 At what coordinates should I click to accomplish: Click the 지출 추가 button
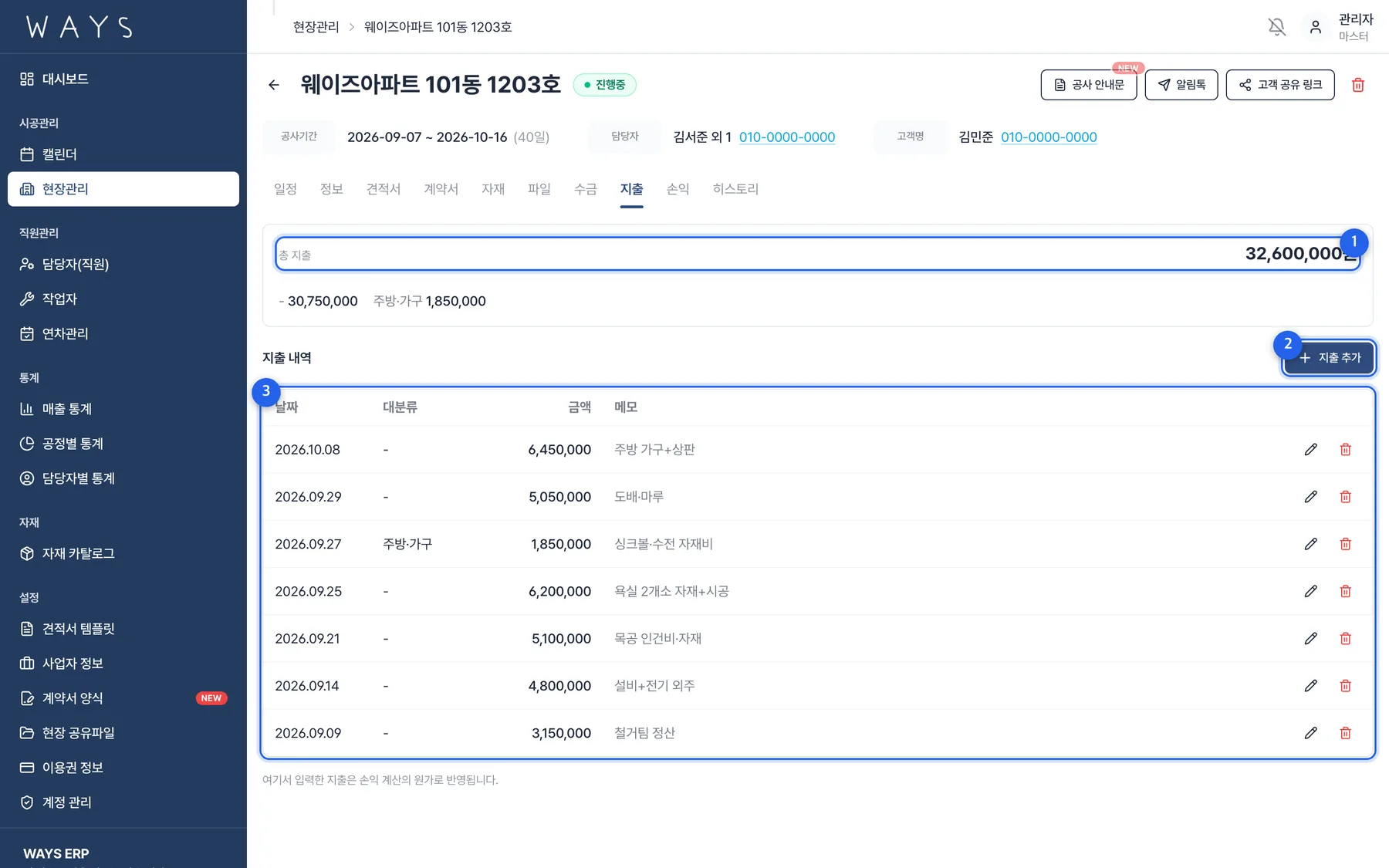[1329, 358]
